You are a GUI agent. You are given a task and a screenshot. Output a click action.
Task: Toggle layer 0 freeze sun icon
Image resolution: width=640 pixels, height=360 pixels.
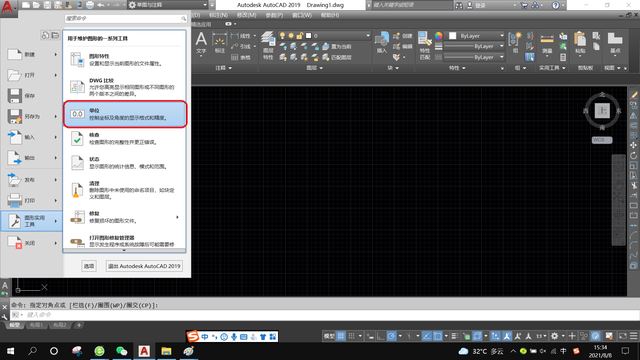tap(291, 36)
